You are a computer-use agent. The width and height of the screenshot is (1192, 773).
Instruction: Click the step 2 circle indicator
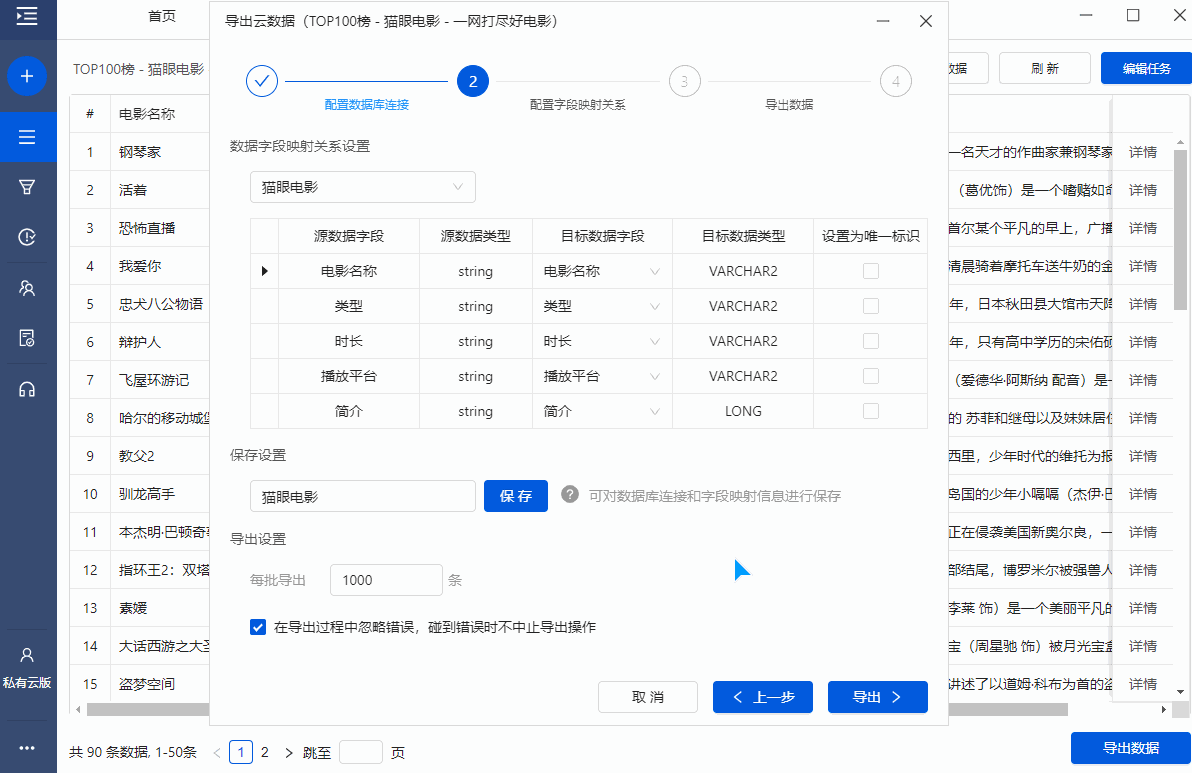click(x=473, y=81)
